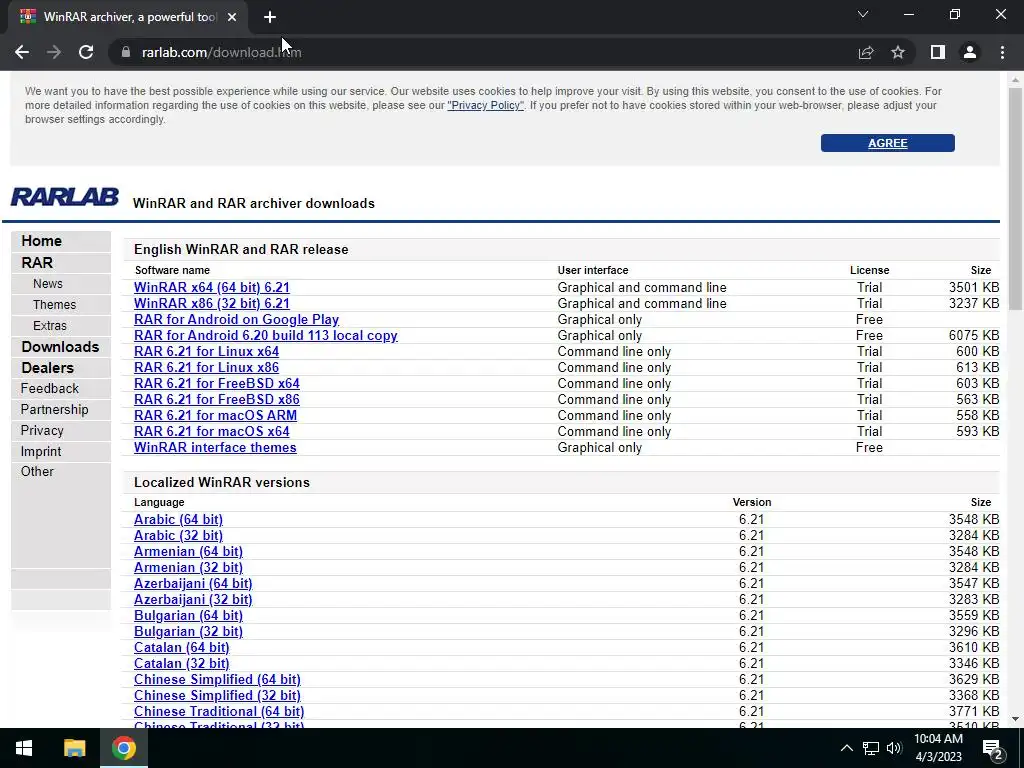Download RAR 6.21 for macOS ARM
Screen dimensions: 1024x768
216,415
